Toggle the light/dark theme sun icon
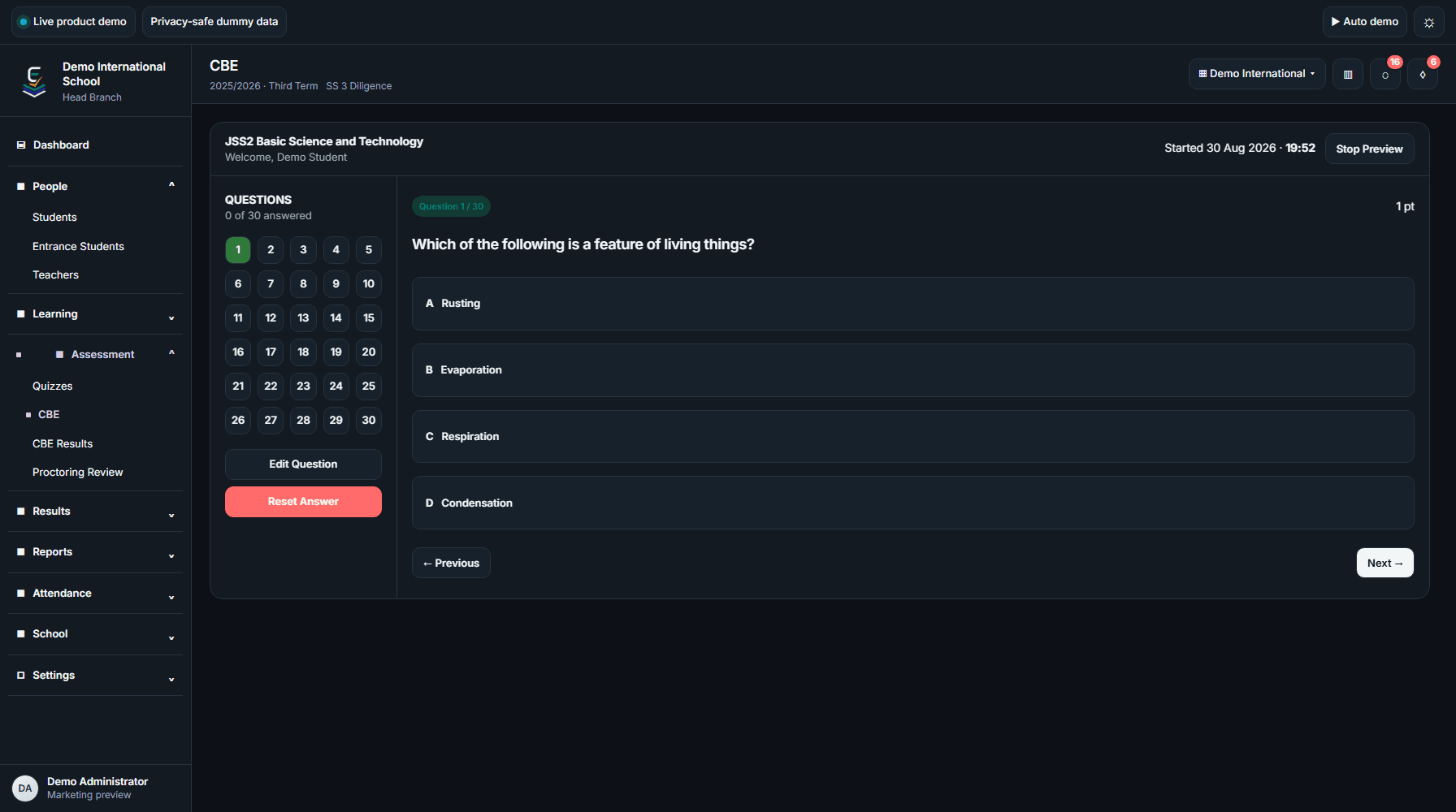 click(x=1429, y=22)
